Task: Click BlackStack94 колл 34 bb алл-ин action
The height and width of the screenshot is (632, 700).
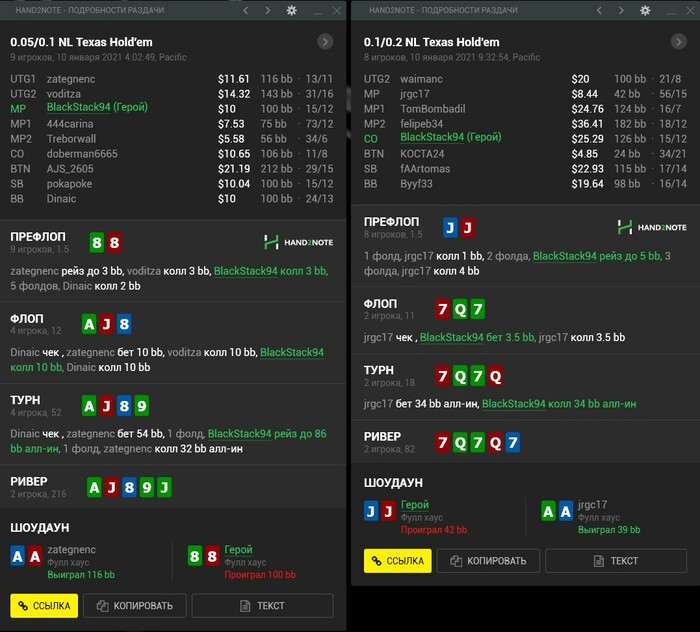Action: pyautogui.click(x=559, y=404)
